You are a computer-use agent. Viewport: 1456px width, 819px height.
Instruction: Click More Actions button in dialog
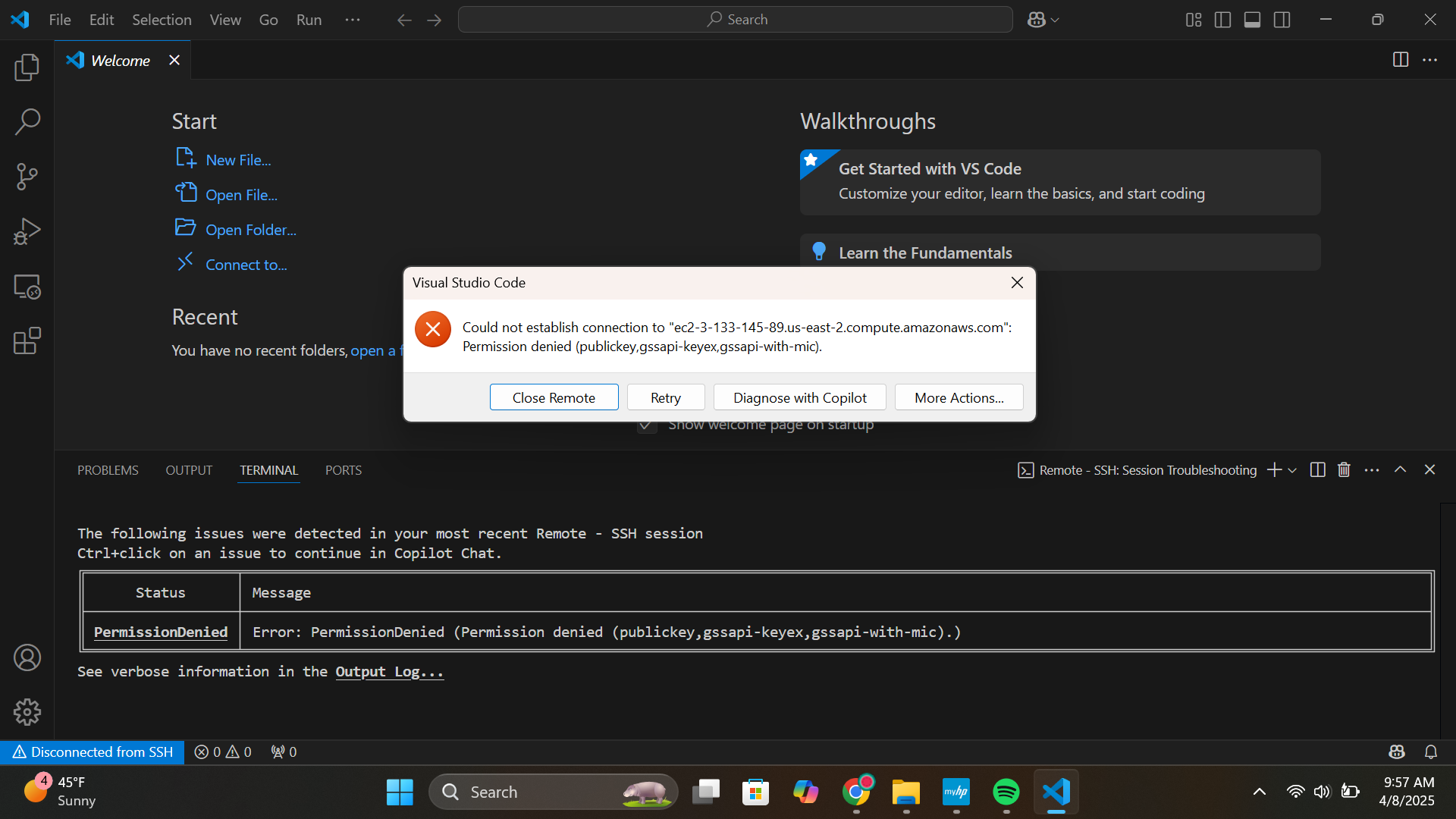click(x=959, y=397)
